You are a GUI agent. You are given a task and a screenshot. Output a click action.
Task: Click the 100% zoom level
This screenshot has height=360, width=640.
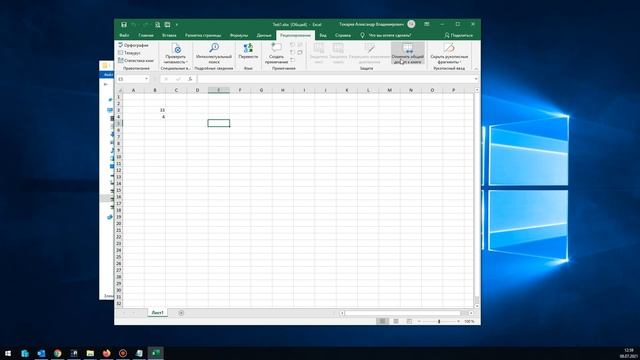pos(469,321)
